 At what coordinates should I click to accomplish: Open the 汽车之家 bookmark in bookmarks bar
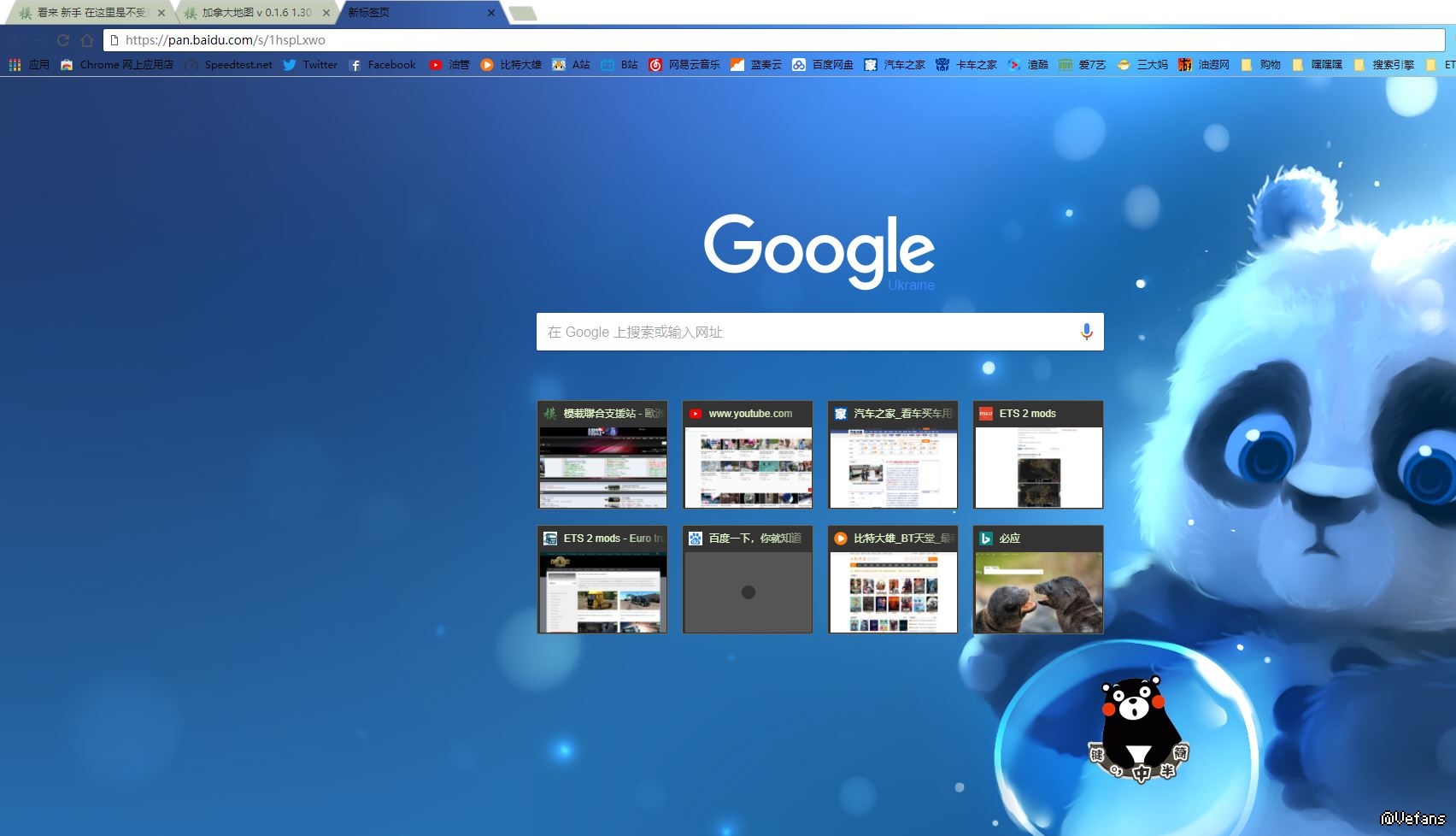(x=895, y=65)
